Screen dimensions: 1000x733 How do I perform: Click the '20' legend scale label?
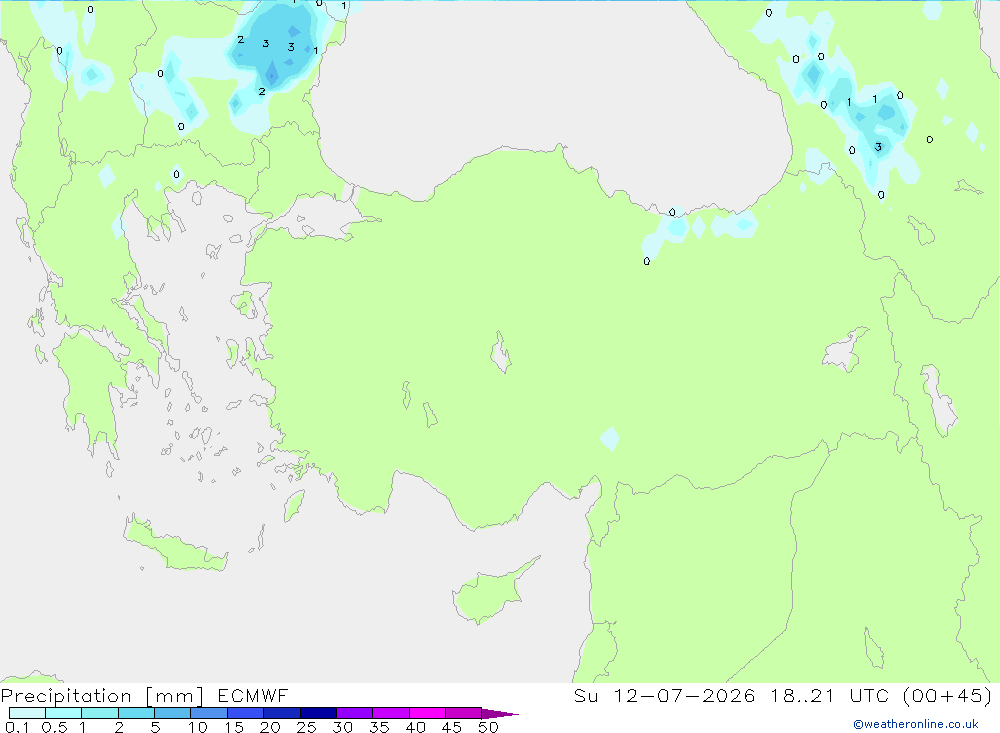pyautogui.click(x=270, y=727)
